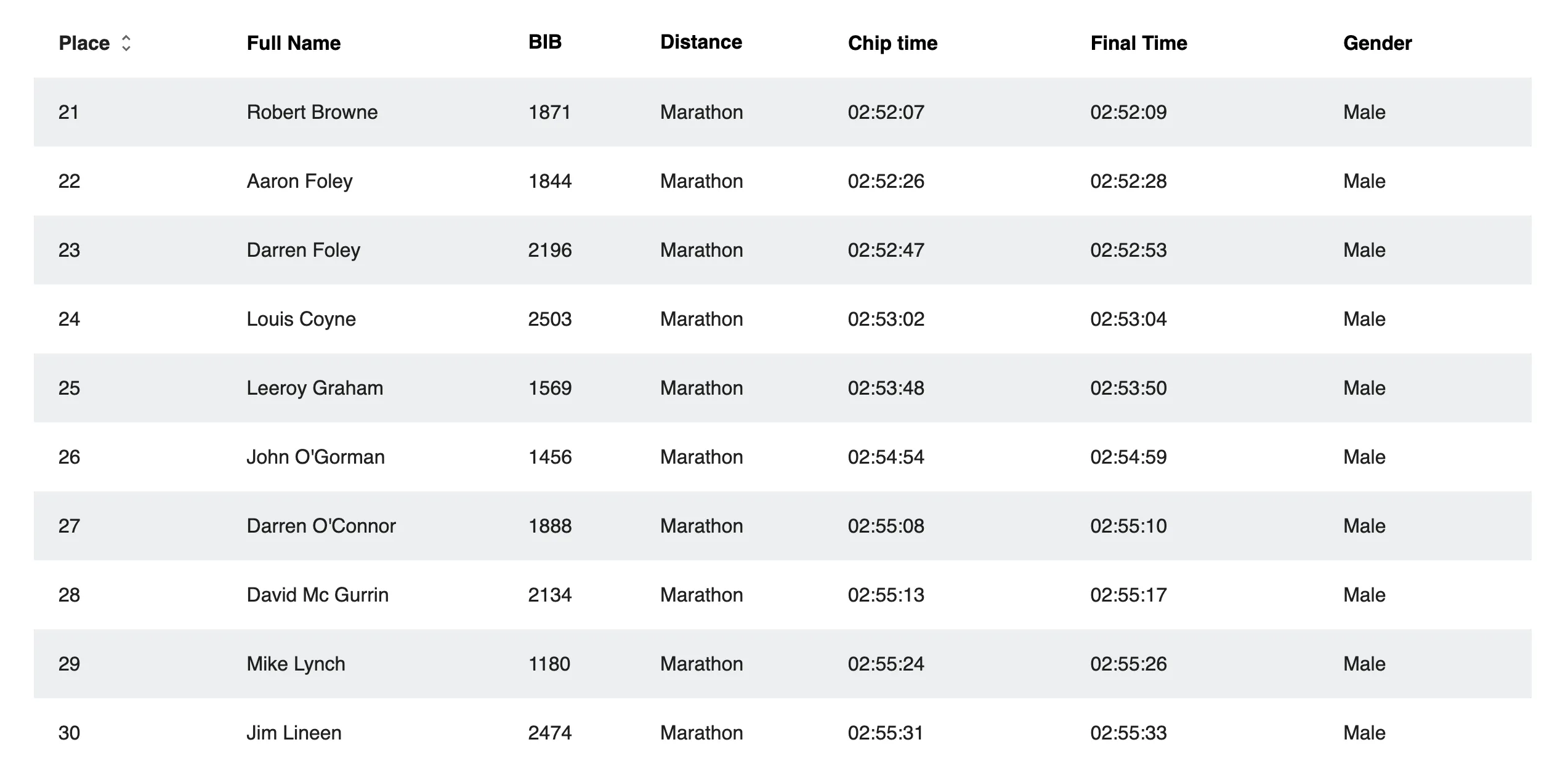Viewport: 1568px width, 782px height.
Task: Sort table by the Place header
Action: [84, 43]
